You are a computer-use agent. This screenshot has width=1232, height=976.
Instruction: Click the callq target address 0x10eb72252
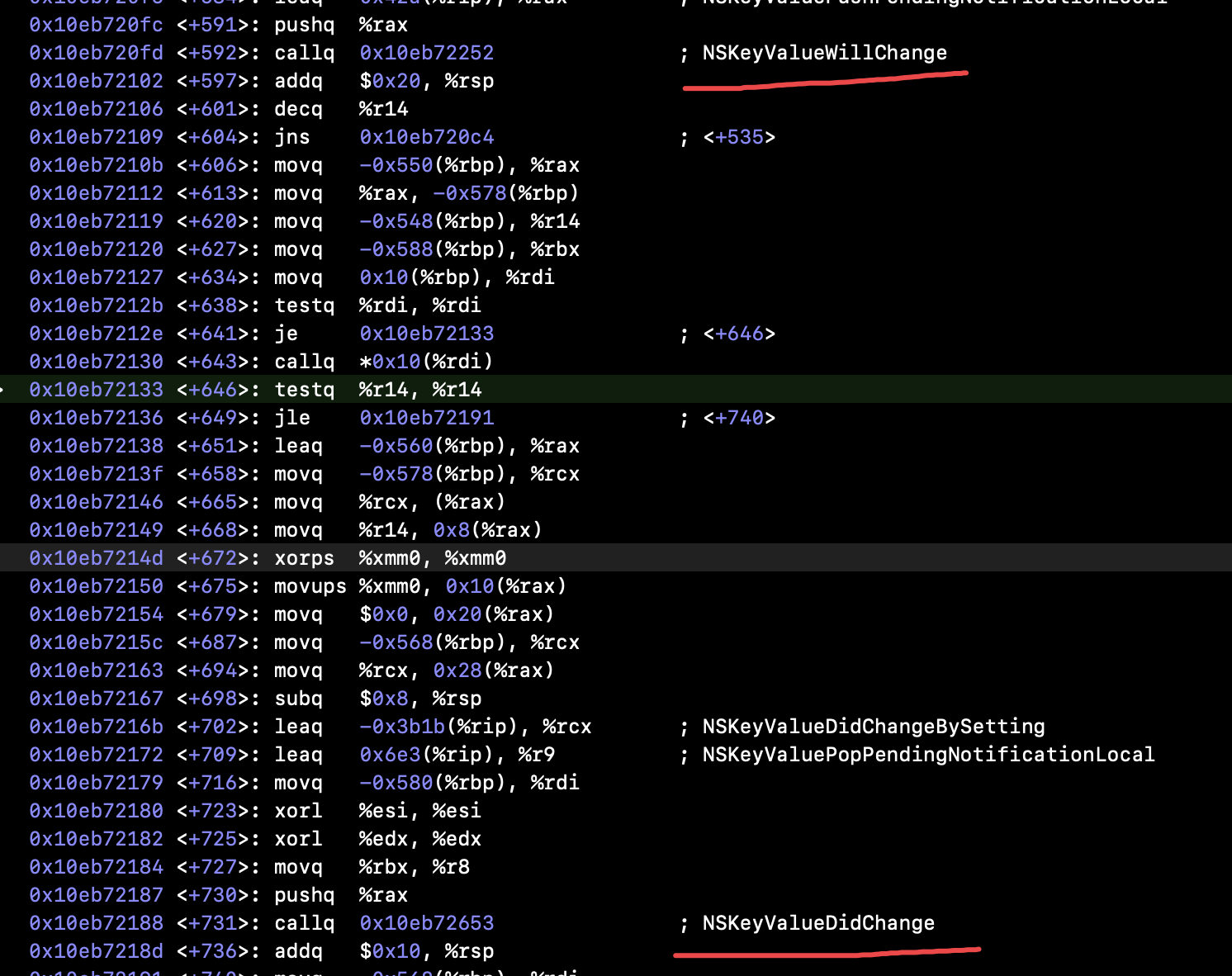click(426, 53)
